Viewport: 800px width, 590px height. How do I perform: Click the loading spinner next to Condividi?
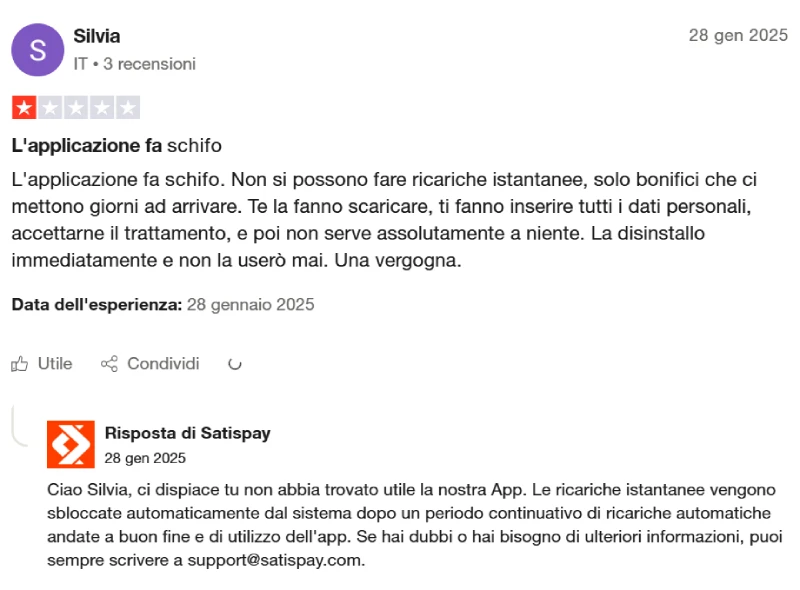click(235, 365)
